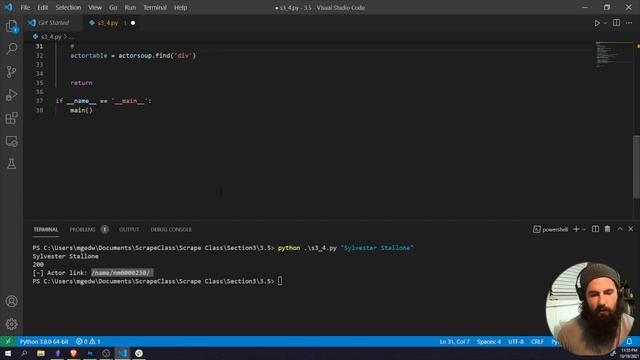Change file encoding UTF-8
This screenshot has height=360, width=640.
[x=516, y=341]
